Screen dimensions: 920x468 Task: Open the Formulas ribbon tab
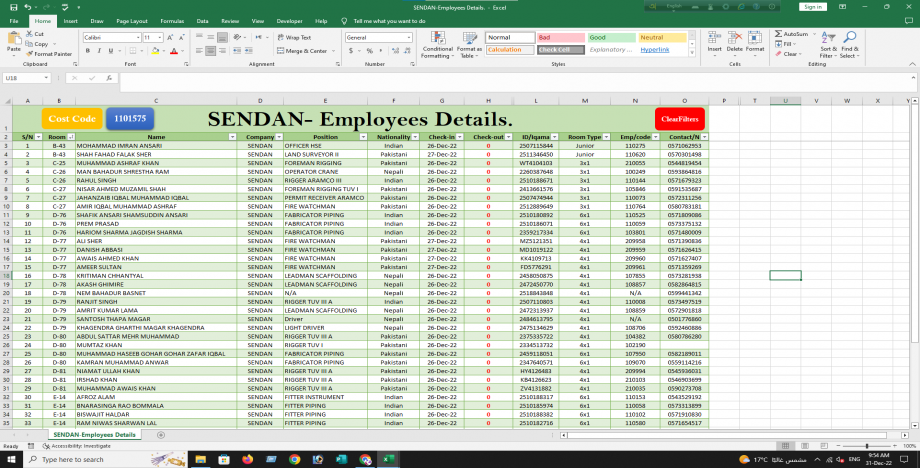point(172,20)
